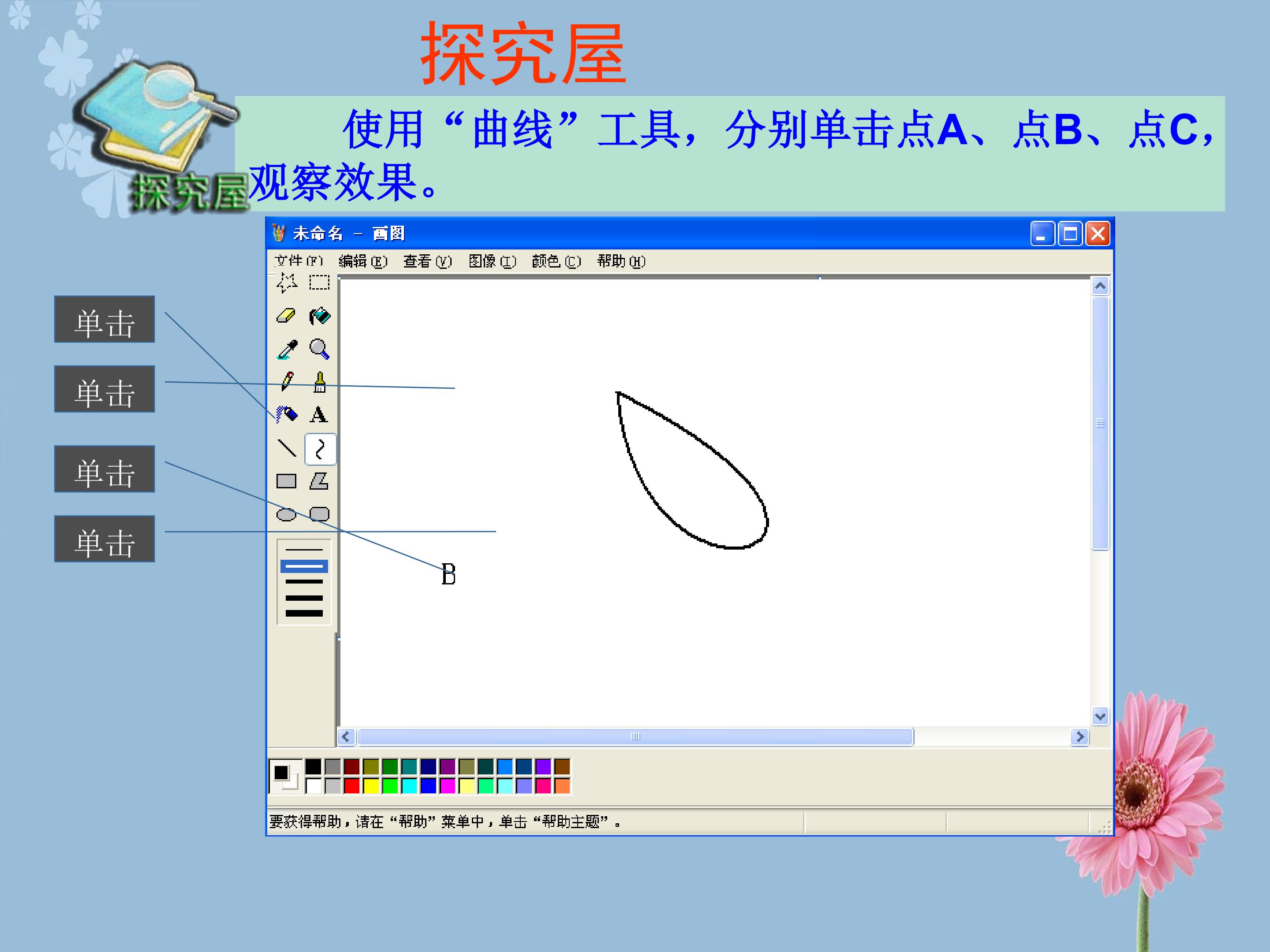Select the highlighted second line width
Screen dimensions: 1270x952
point(304,566)
